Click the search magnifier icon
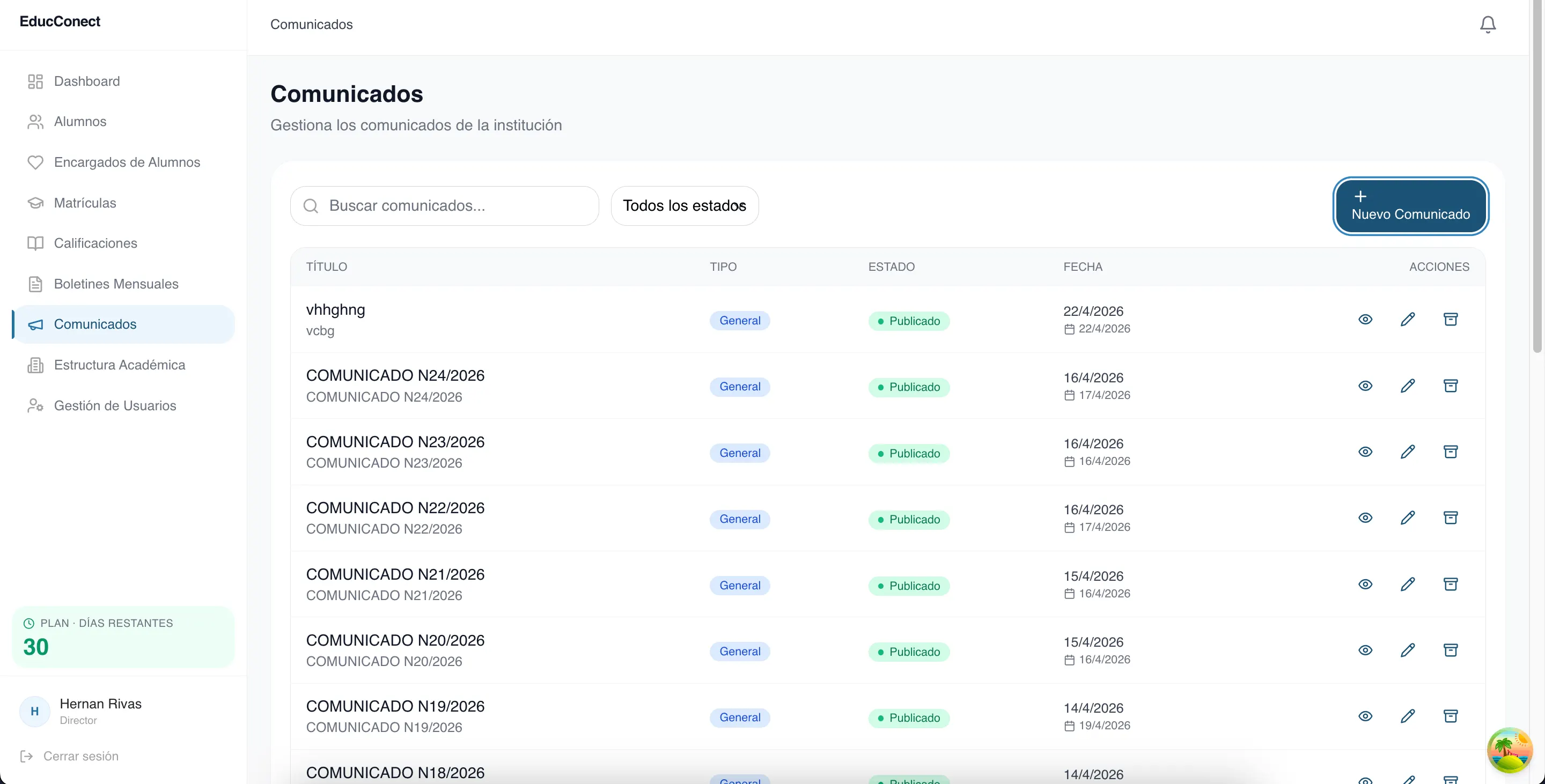This screenshot has height=784, width=1545. [x=311, y=206]
